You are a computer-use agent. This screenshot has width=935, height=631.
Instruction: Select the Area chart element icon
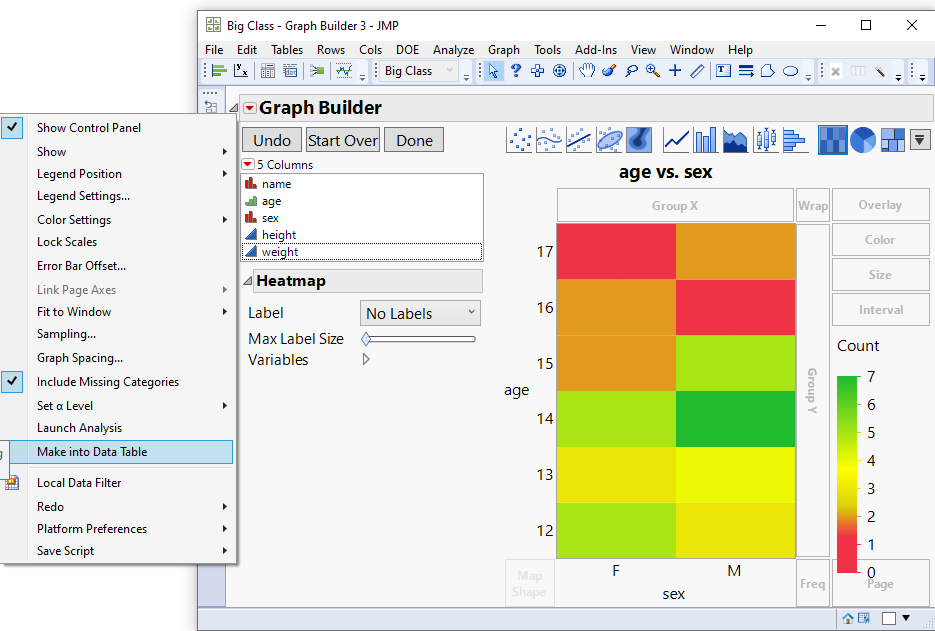(x=735, y=140)
